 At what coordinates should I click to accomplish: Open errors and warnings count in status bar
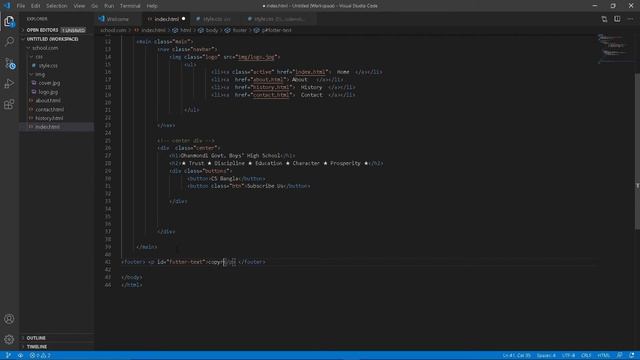click(x=40, y=356)
